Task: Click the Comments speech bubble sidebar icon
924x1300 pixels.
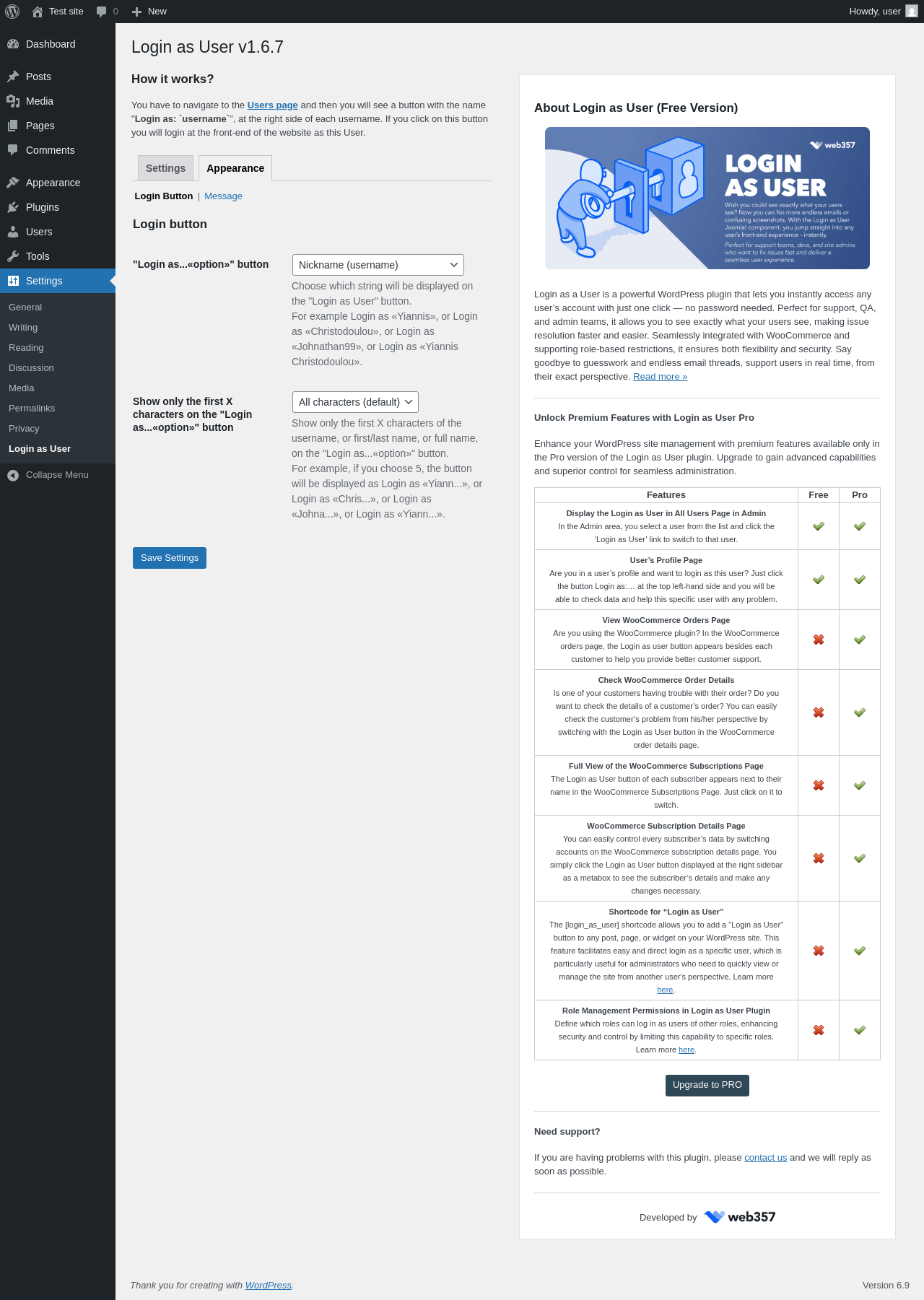Action: point(13,150)
